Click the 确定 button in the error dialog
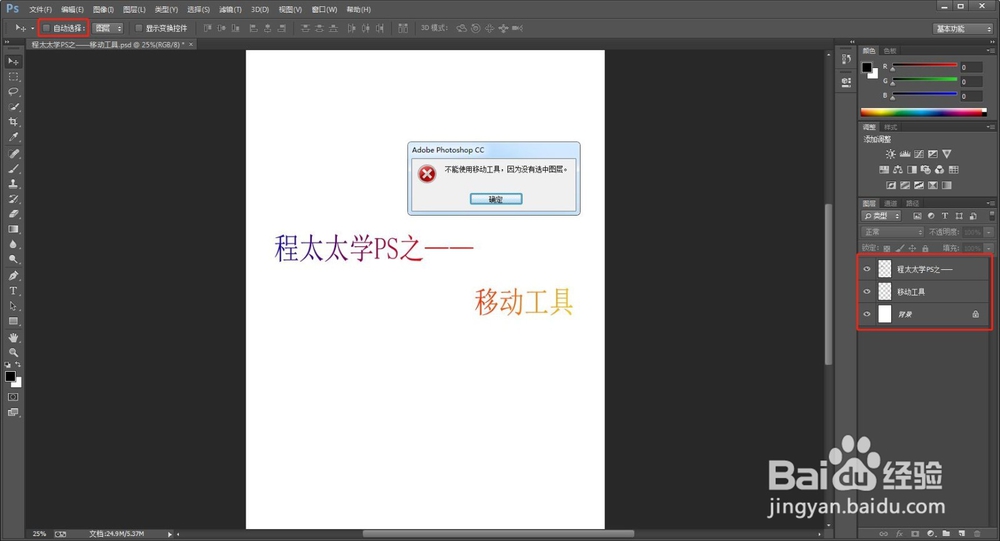The width and height of the screenshot is (1000, 541). 496,199
